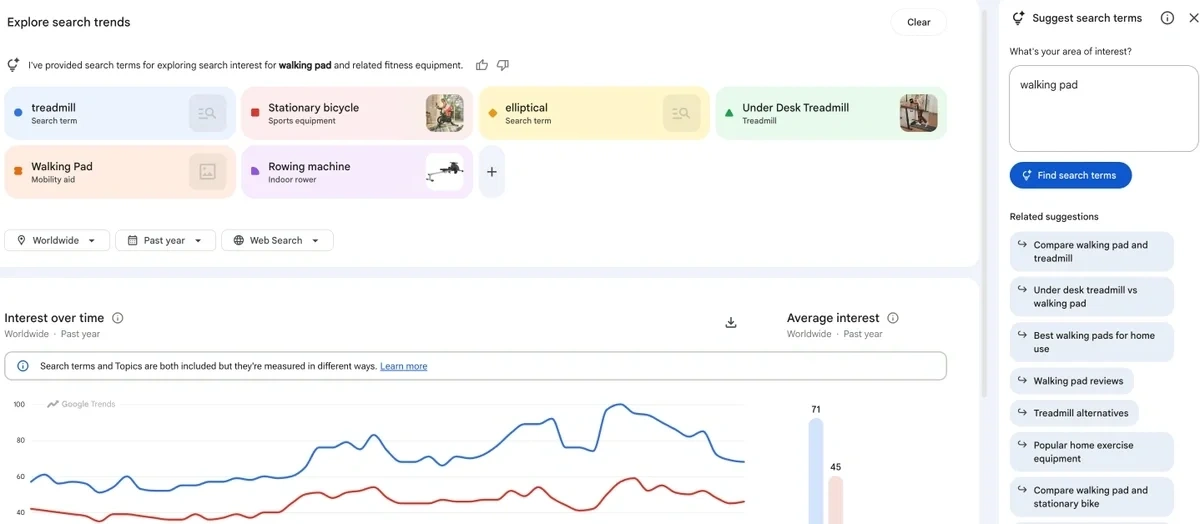Open the Worldwide region dropdown
Screen dimensions: 1200x524
[57, 240]
